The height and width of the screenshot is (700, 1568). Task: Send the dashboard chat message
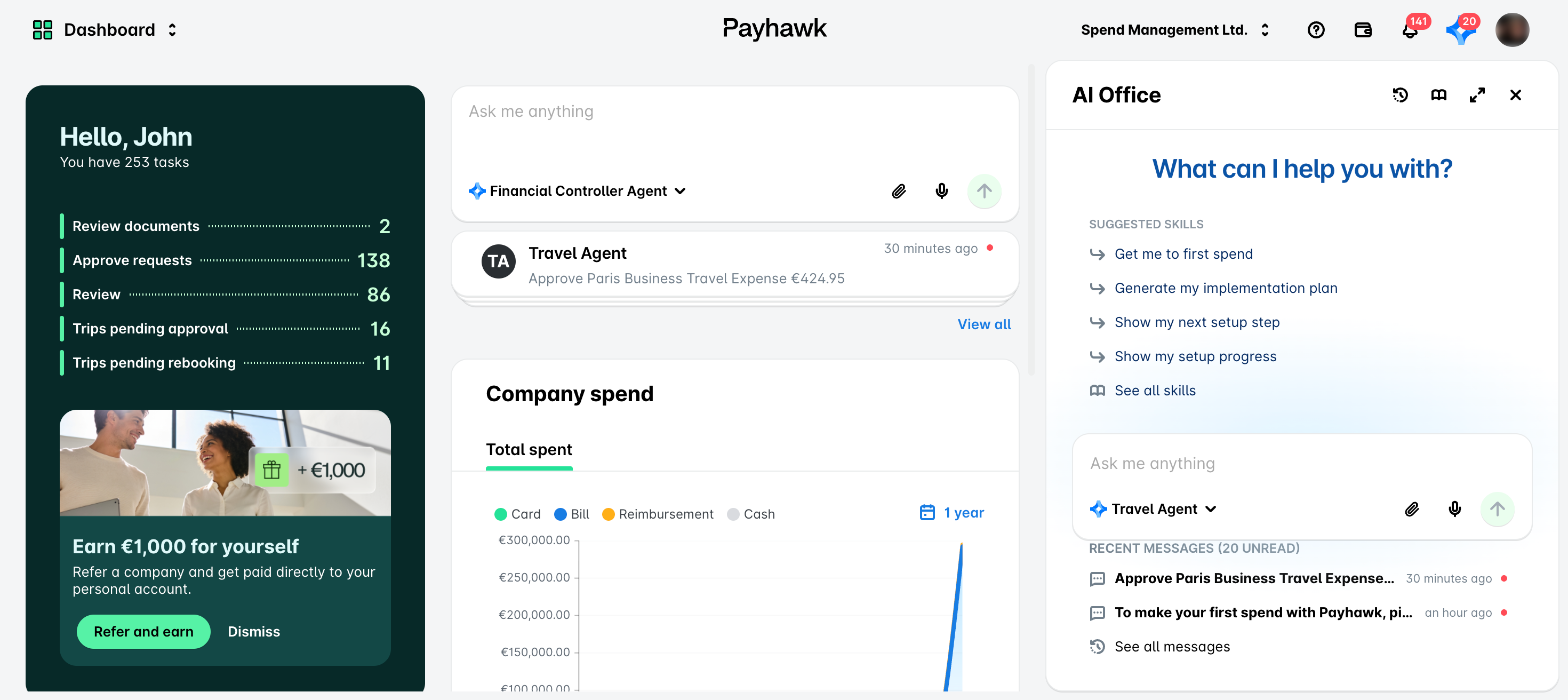click(x=984, y=191)
